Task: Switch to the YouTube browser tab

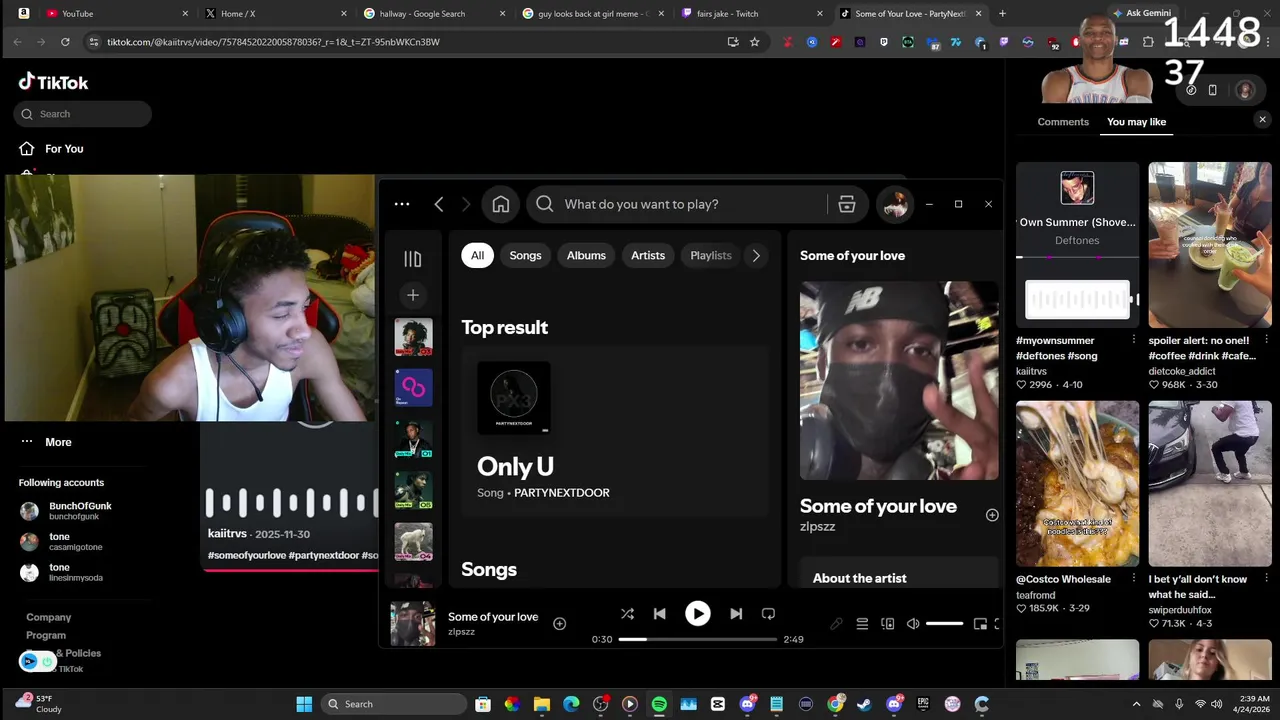Action: pos(118,14)
